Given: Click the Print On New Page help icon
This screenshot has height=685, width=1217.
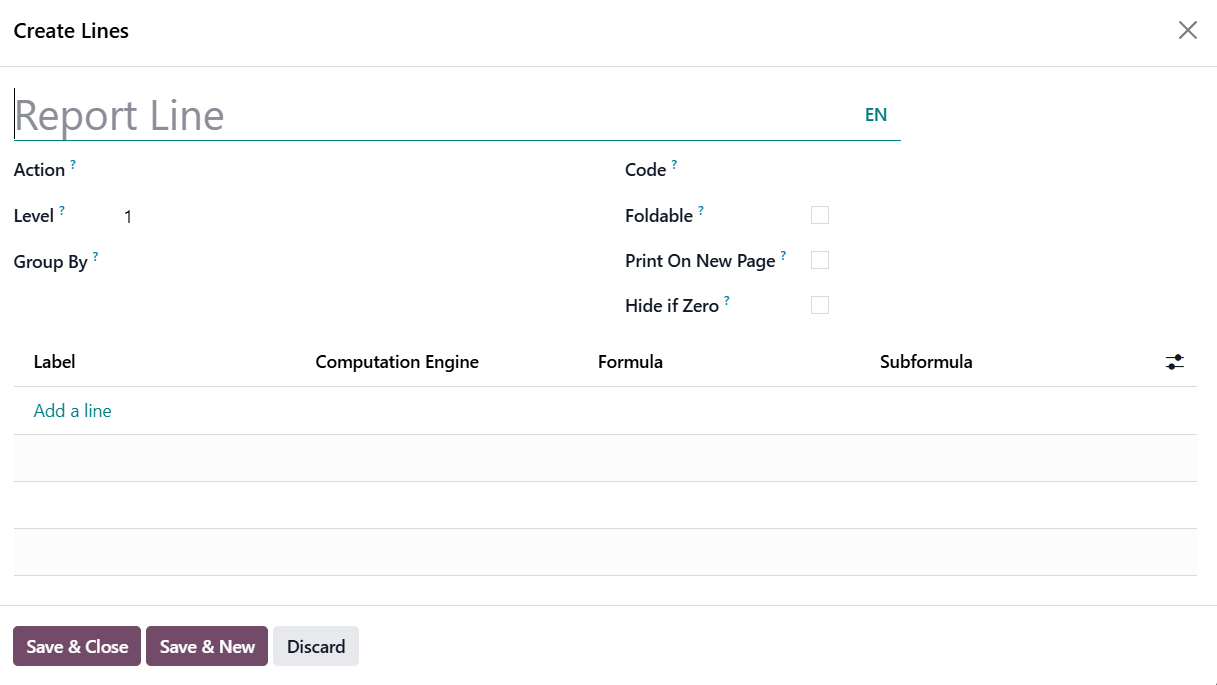Looking at the screenshot, I should tap(783, 255).
